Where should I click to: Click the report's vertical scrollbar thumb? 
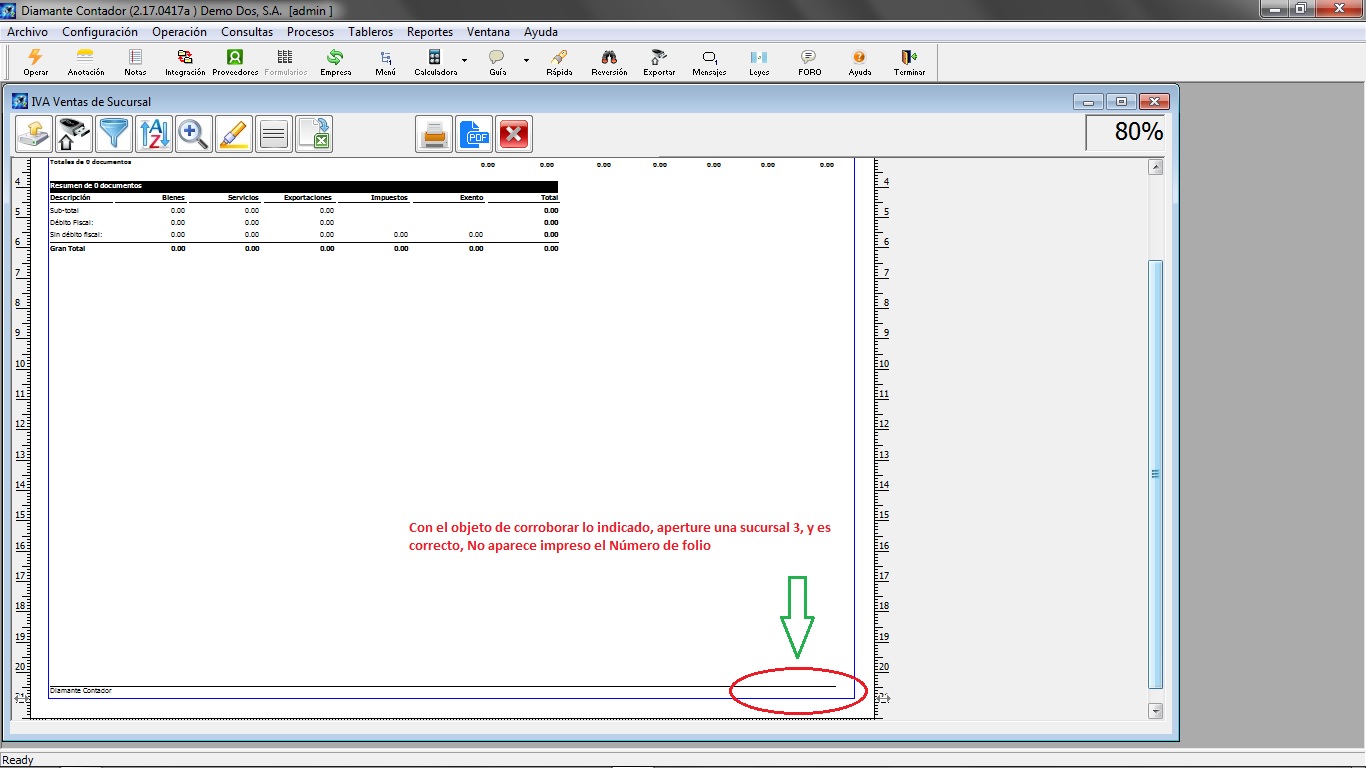point(1156,474)
